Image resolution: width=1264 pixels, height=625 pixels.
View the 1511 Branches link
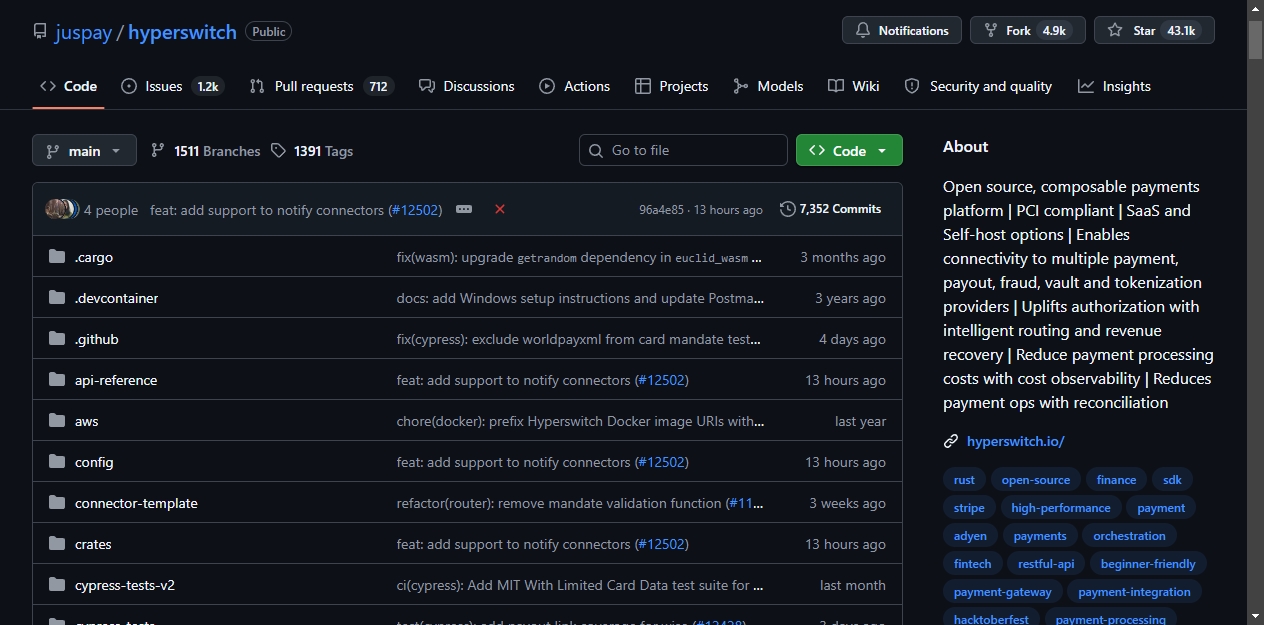[205, 151]
